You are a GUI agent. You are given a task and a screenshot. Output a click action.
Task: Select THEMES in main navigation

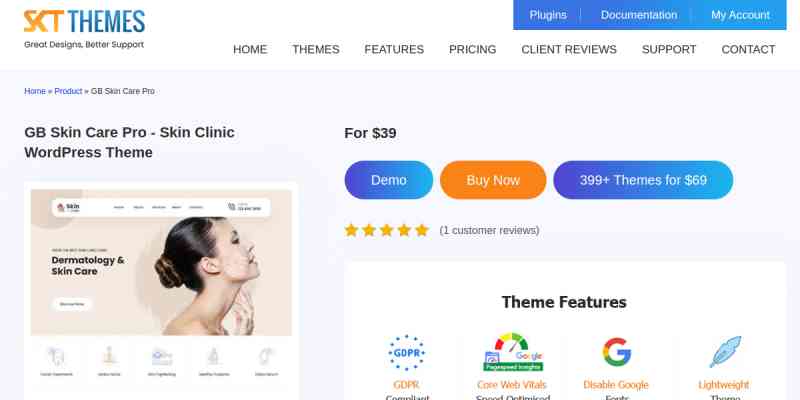click(x=316, y=49)
